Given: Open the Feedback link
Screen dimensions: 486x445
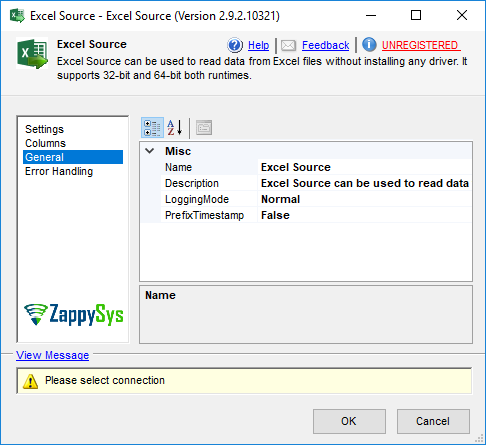Looking at the screenshot, I should (x=325, y=45).
